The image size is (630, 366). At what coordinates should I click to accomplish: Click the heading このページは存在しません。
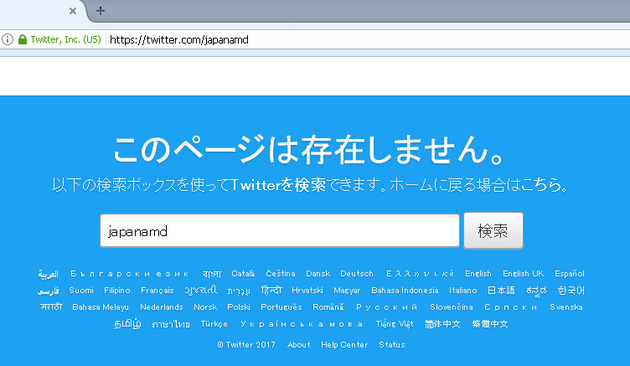(x=309, y=149)
